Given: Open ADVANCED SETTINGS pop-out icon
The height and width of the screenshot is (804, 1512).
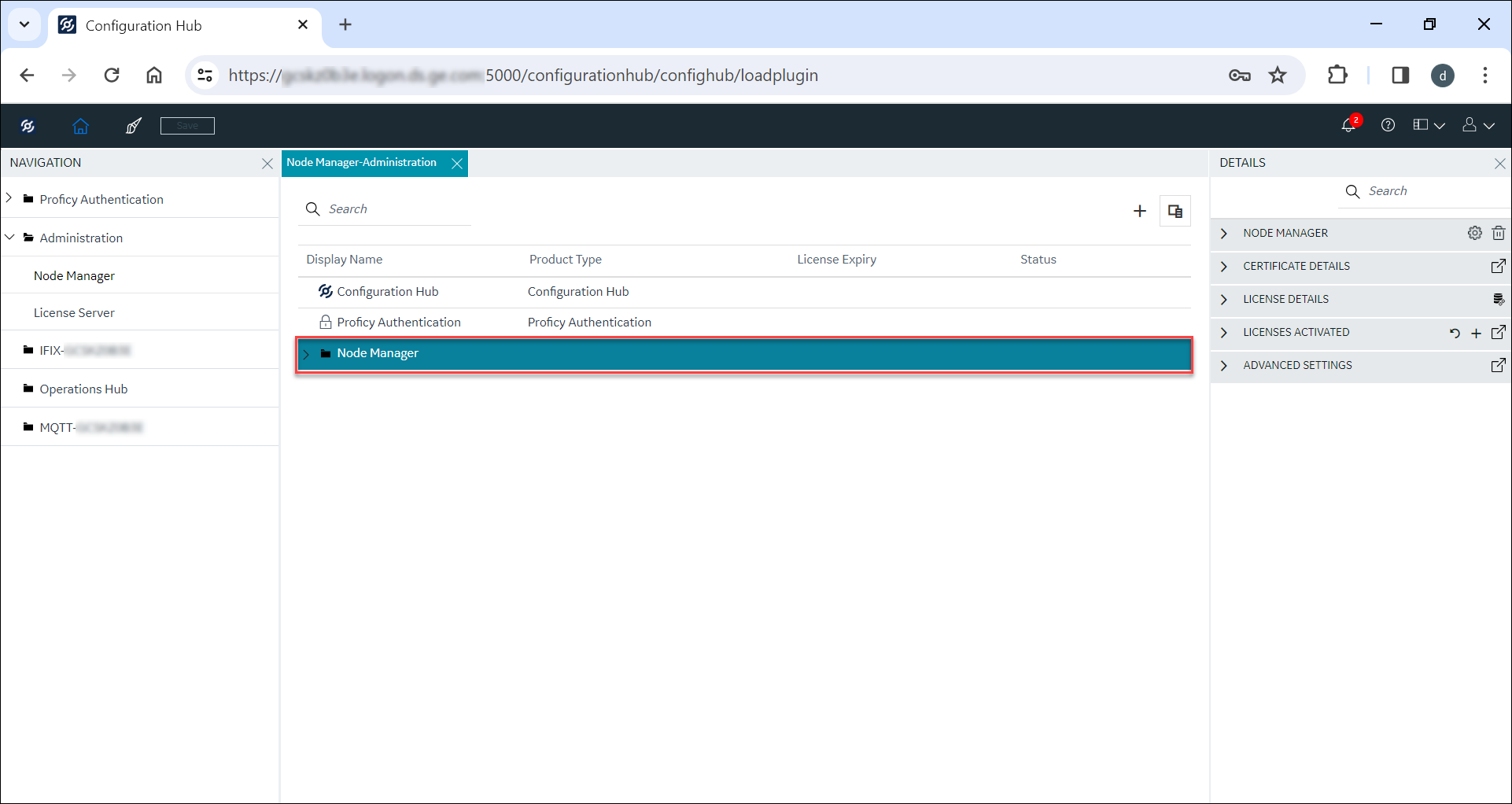Looking at the screenshot, I should coord(1499,365).
